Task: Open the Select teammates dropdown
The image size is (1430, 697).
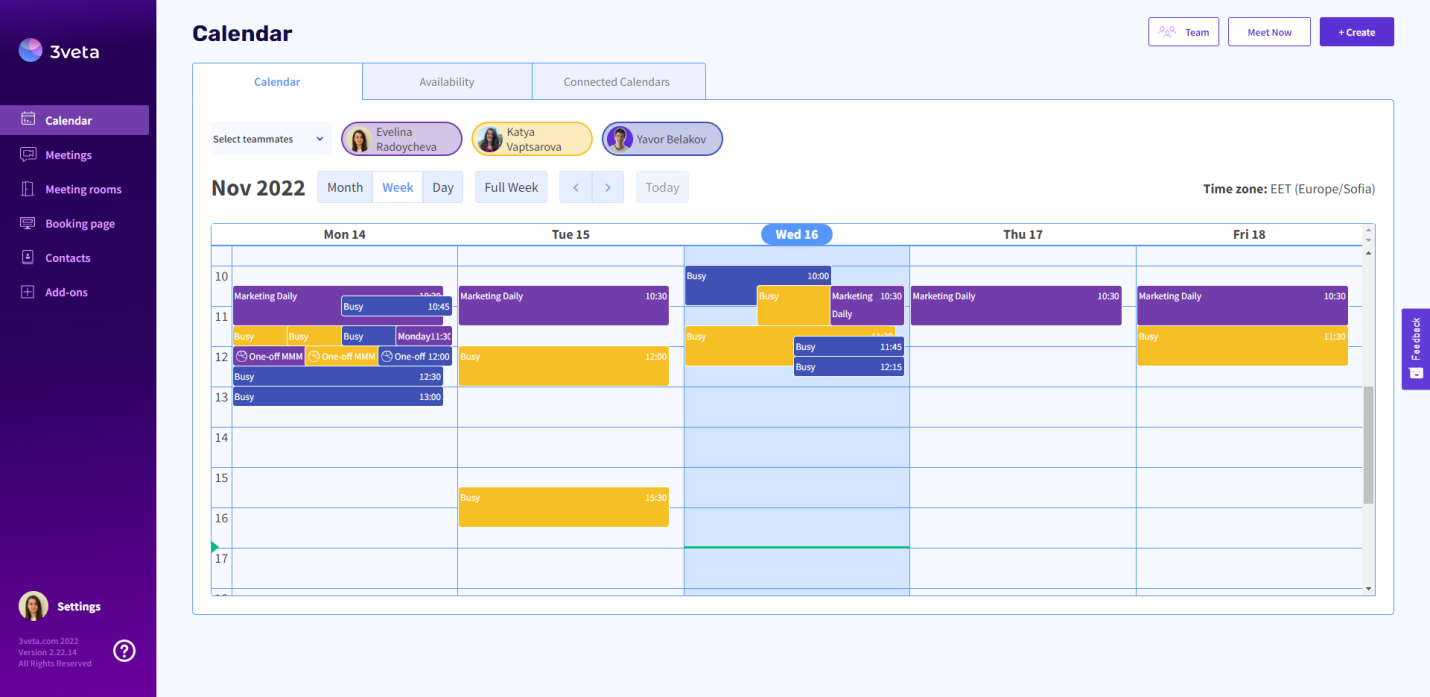Action: (270, 138)
